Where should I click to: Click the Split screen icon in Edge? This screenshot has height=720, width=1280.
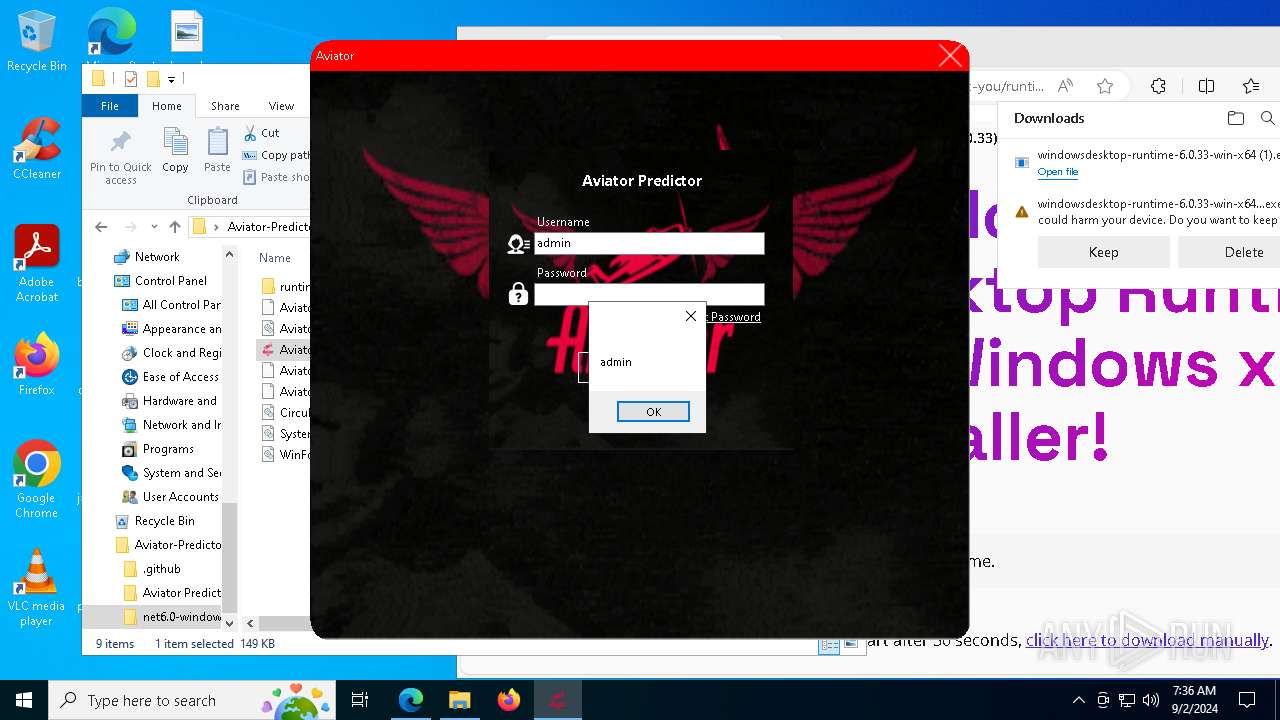point(1207,86)
